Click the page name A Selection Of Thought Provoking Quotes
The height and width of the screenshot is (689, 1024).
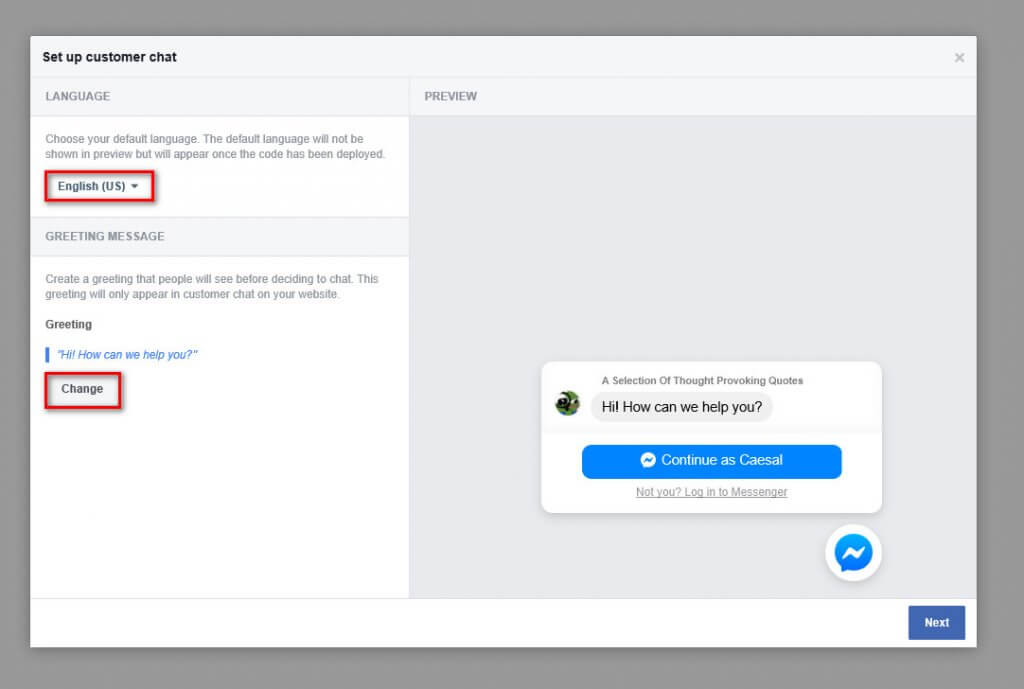click(x=702, y=380)
